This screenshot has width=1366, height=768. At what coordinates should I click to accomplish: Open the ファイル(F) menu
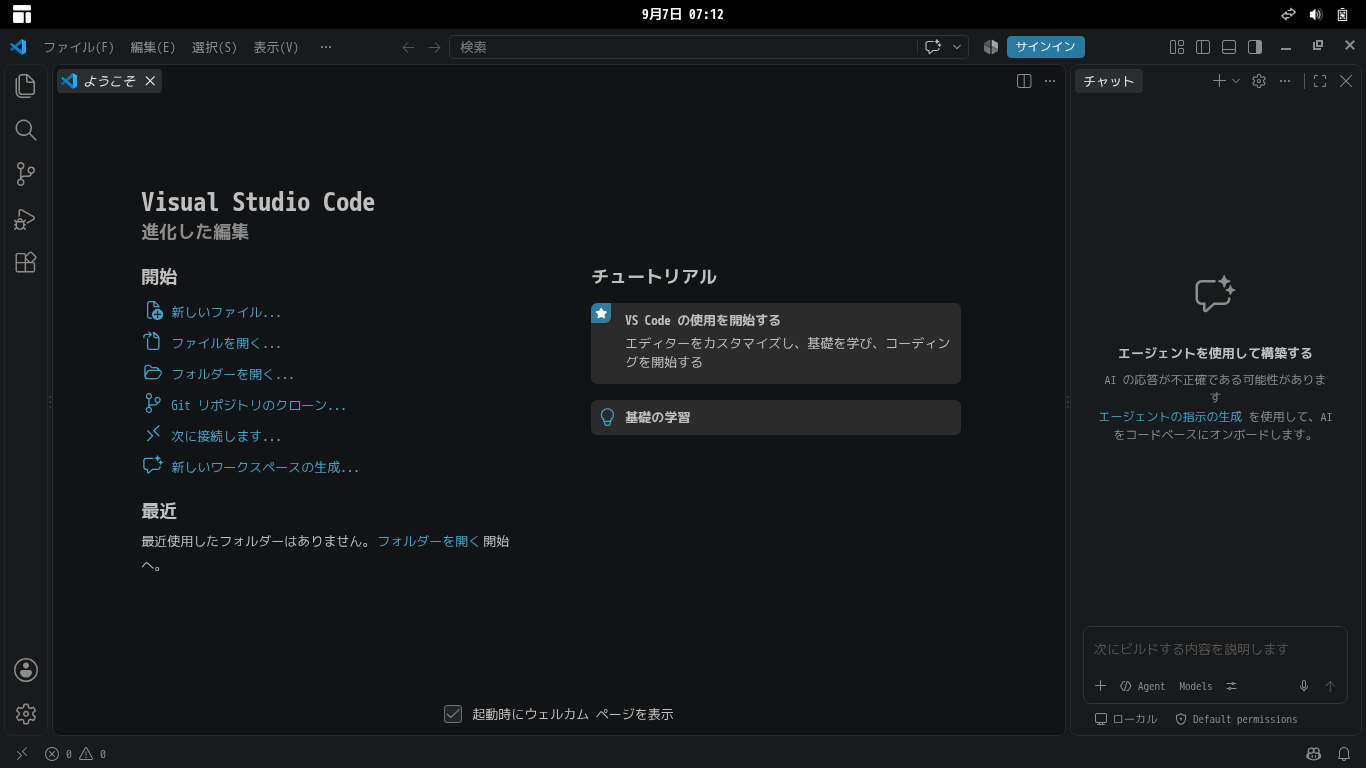78,47
